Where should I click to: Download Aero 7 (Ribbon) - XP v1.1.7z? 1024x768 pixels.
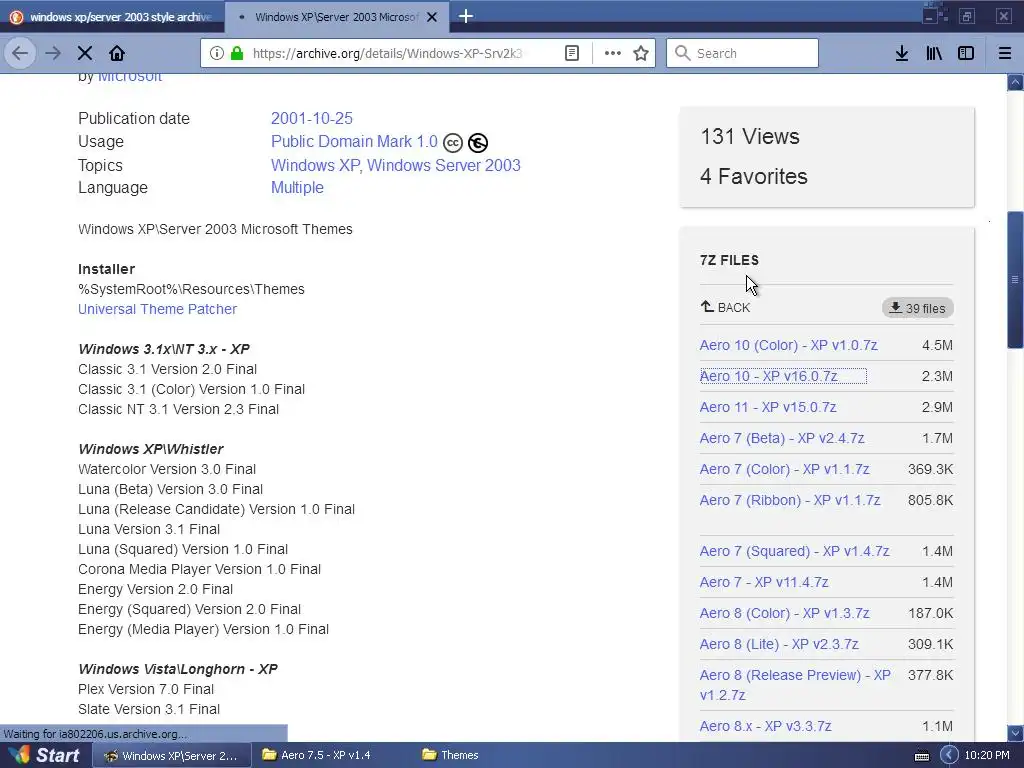pyautogui.click(x=790, y=500)
